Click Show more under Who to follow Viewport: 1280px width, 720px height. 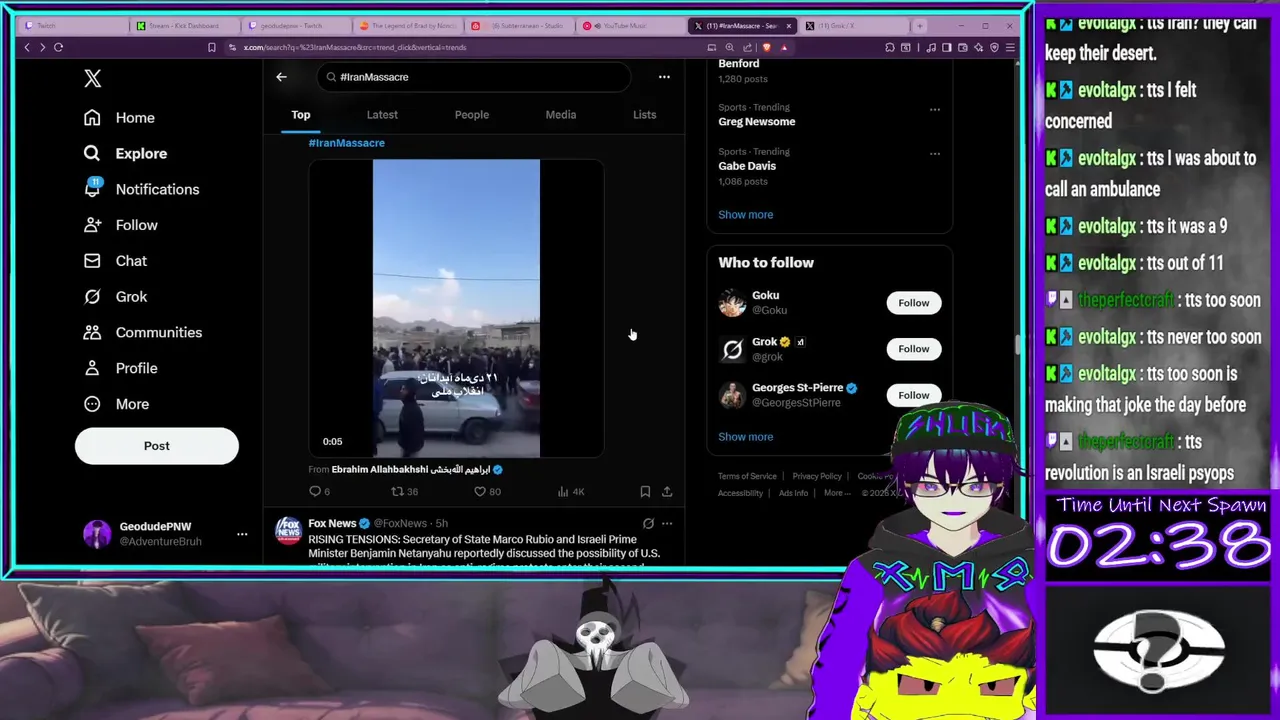pos(745,437)
